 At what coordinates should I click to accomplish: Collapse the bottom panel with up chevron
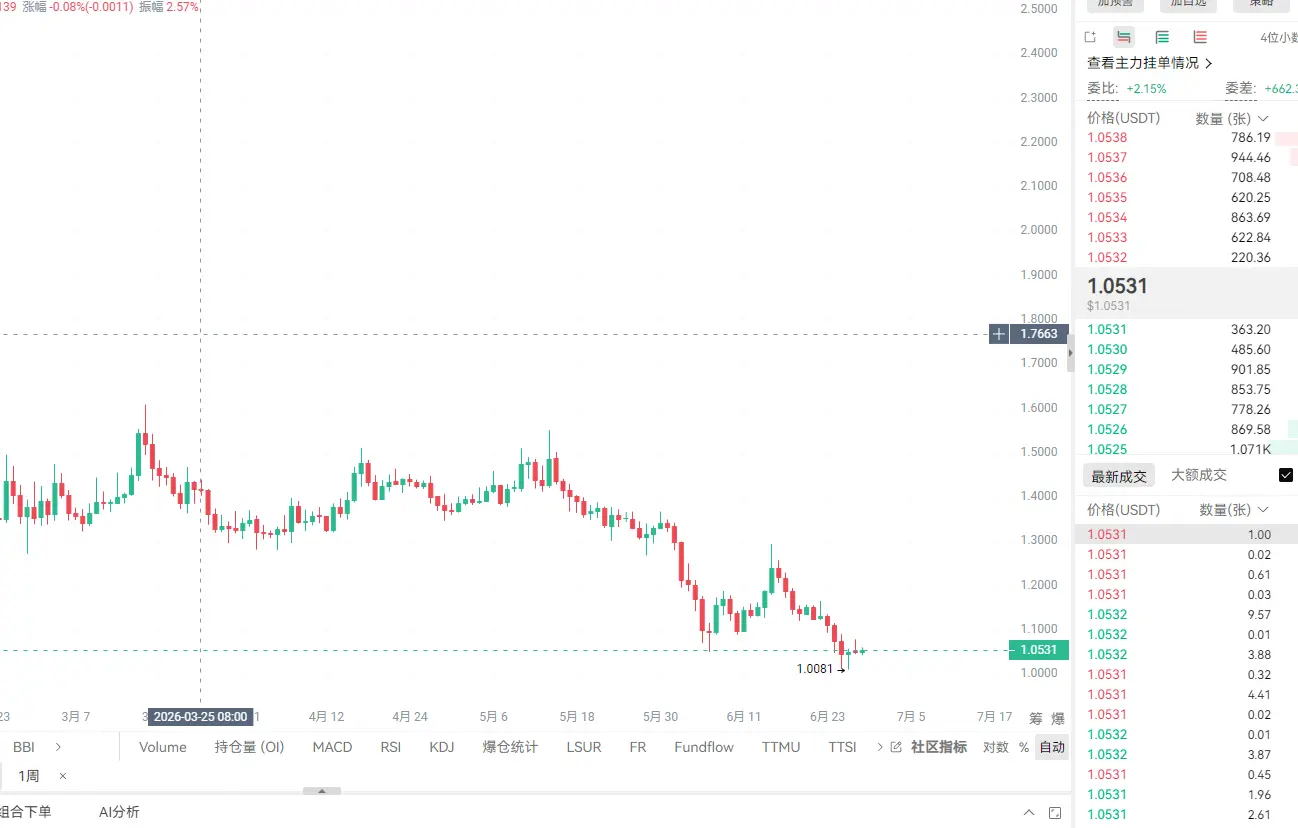[1029, 813]
